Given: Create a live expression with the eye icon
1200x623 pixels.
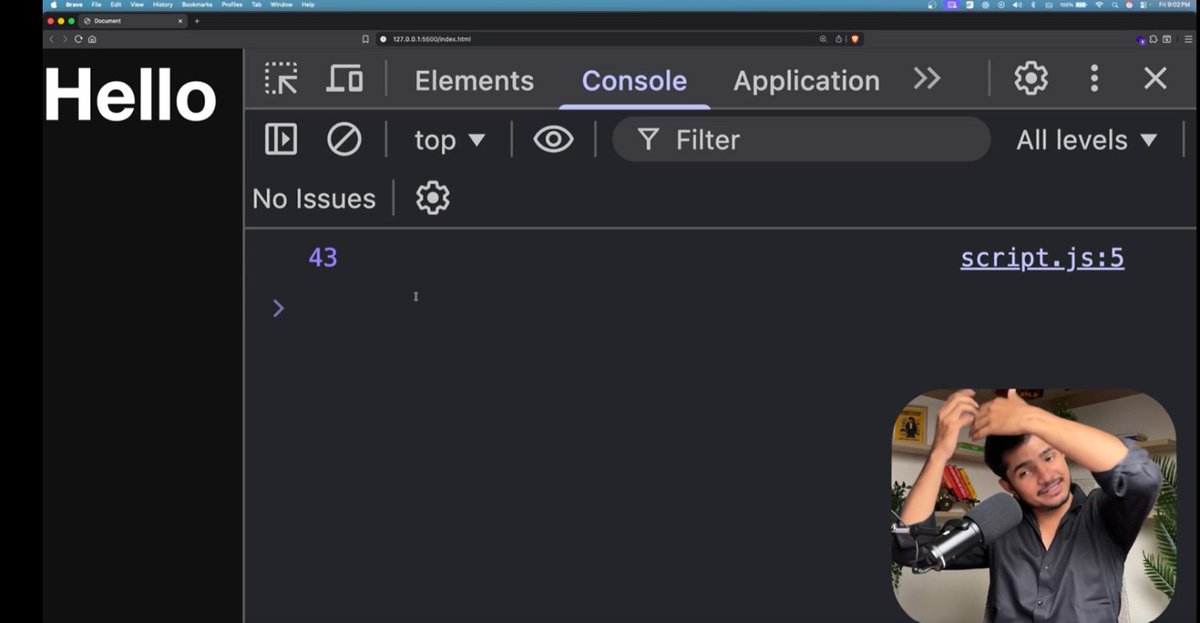Looking at the screenshot, I should (x=552, y=139).
